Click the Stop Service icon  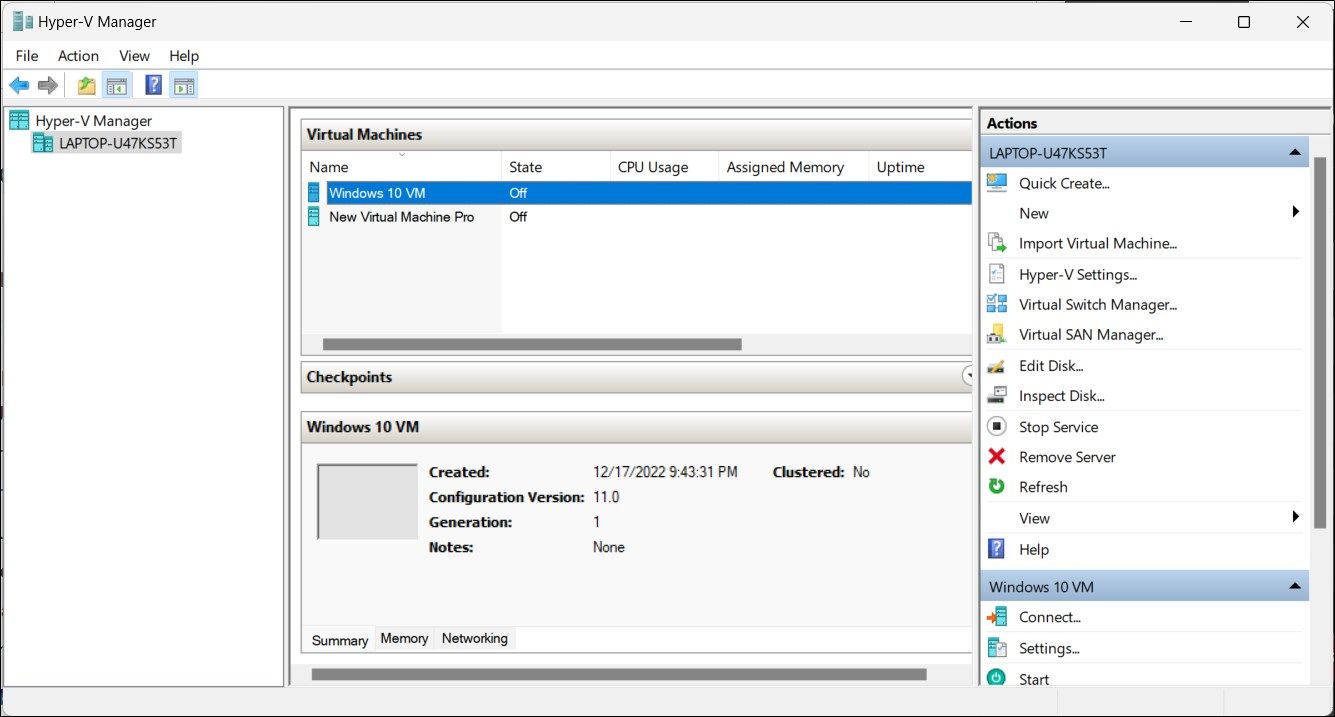pos(996,426)
